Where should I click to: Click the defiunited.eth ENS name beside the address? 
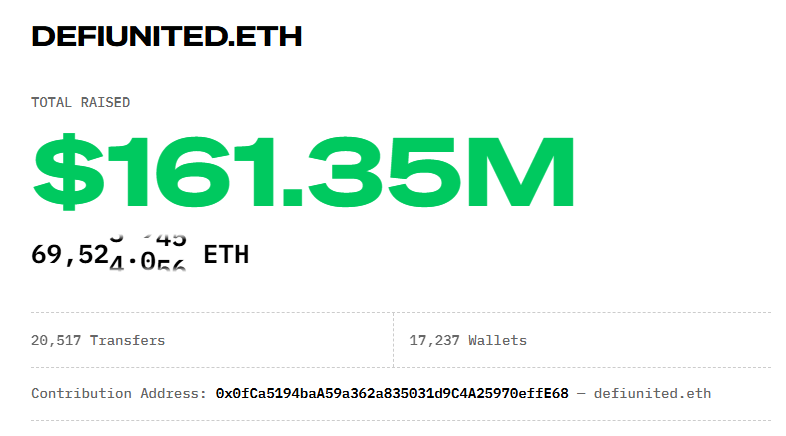coord(652,393)
